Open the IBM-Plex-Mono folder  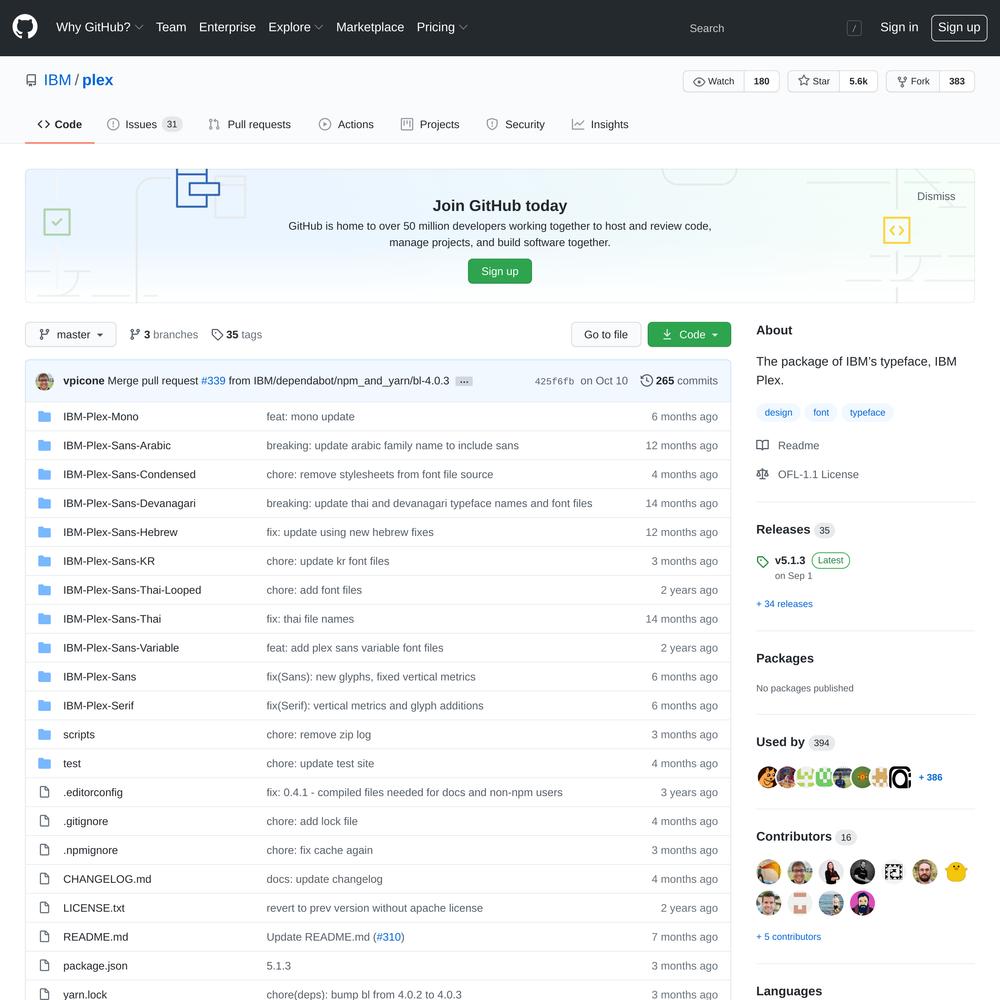coord(101,416)
